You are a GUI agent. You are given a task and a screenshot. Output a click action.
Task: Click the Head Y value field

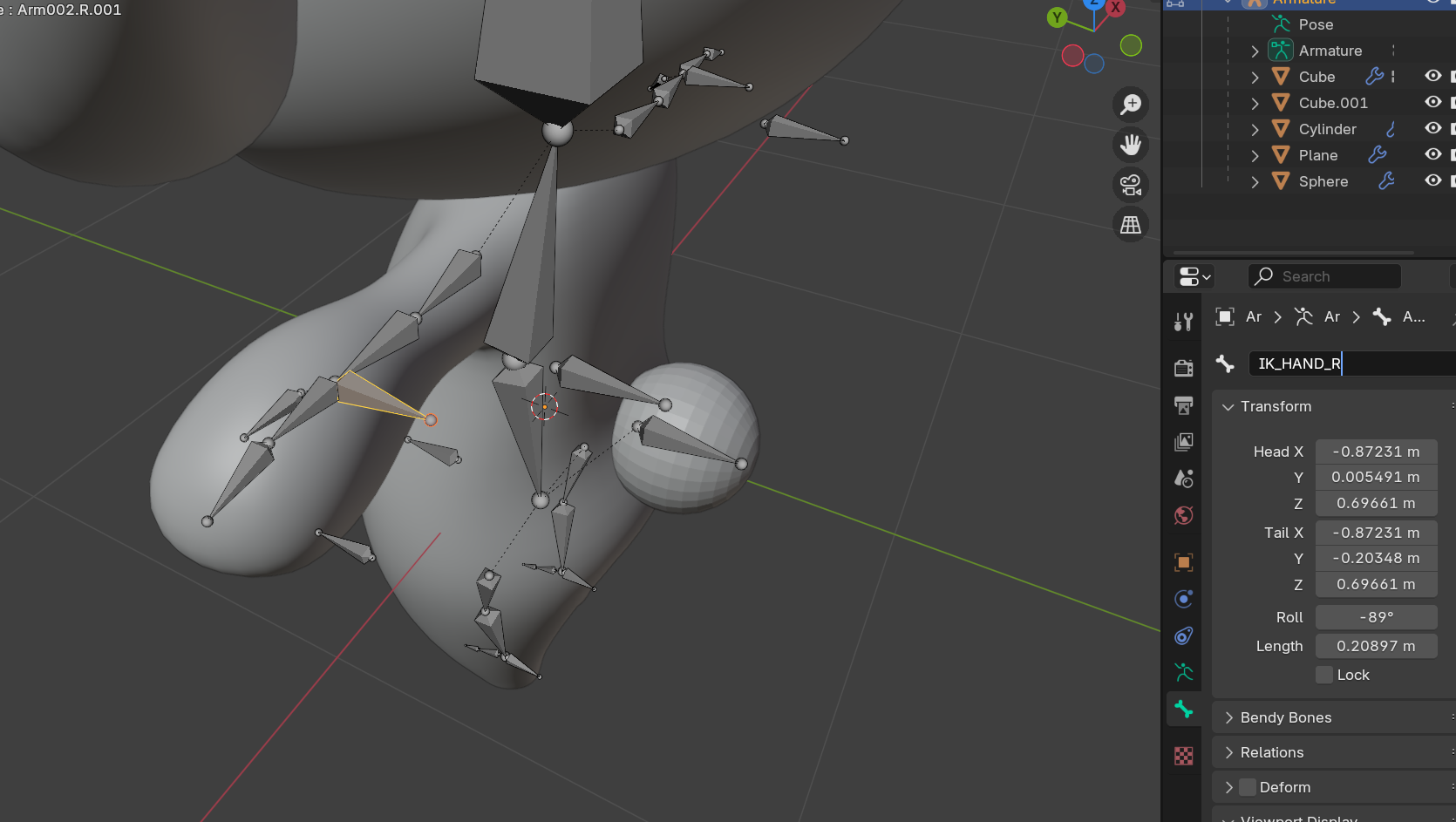click(1376, 477)
